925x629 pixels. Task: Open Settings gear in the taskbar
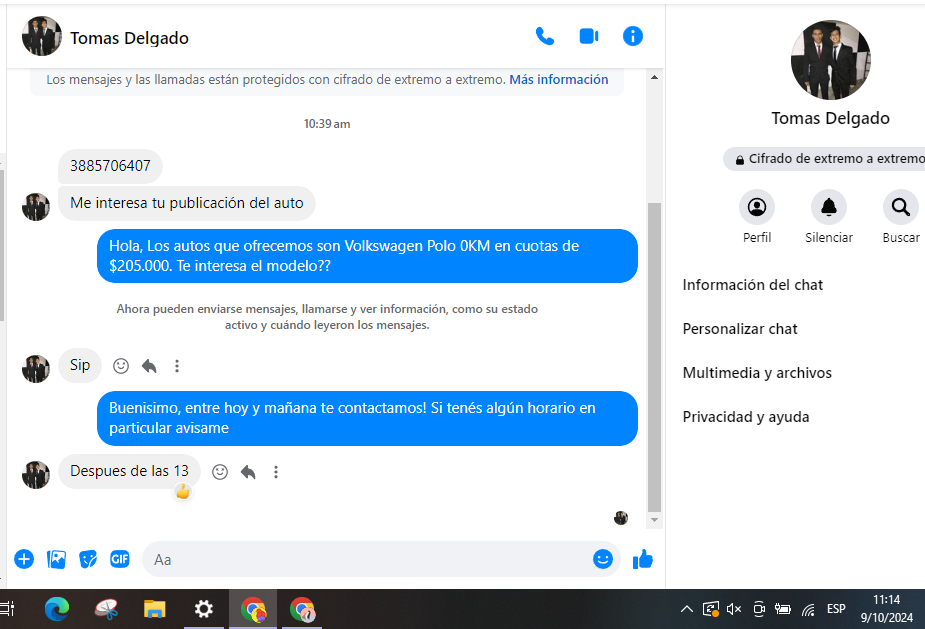[204, 609]
